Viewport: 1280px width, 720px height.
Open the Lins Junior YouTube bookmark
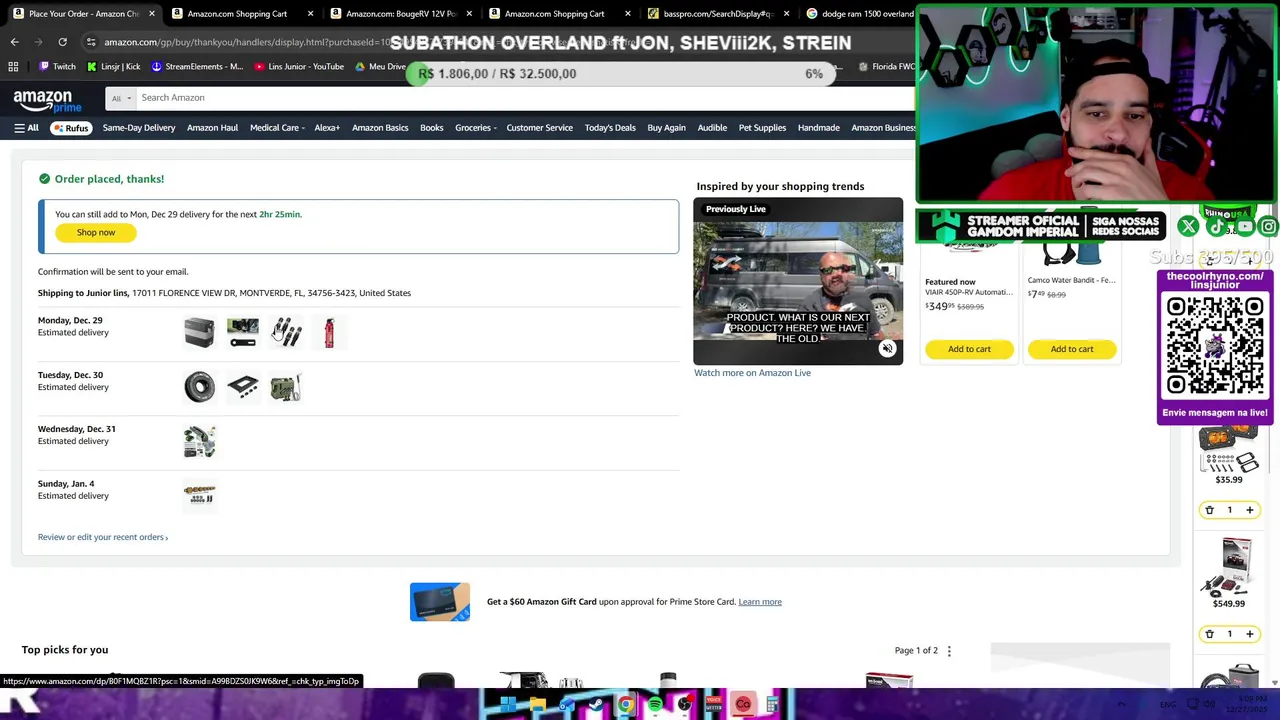(x=299, y=67)
